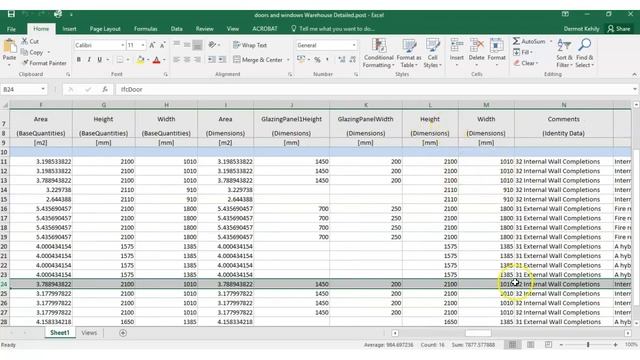Click Tell me what you want to do
The width and height of the screenshot is (640, 360).
[x=333, y=29]
